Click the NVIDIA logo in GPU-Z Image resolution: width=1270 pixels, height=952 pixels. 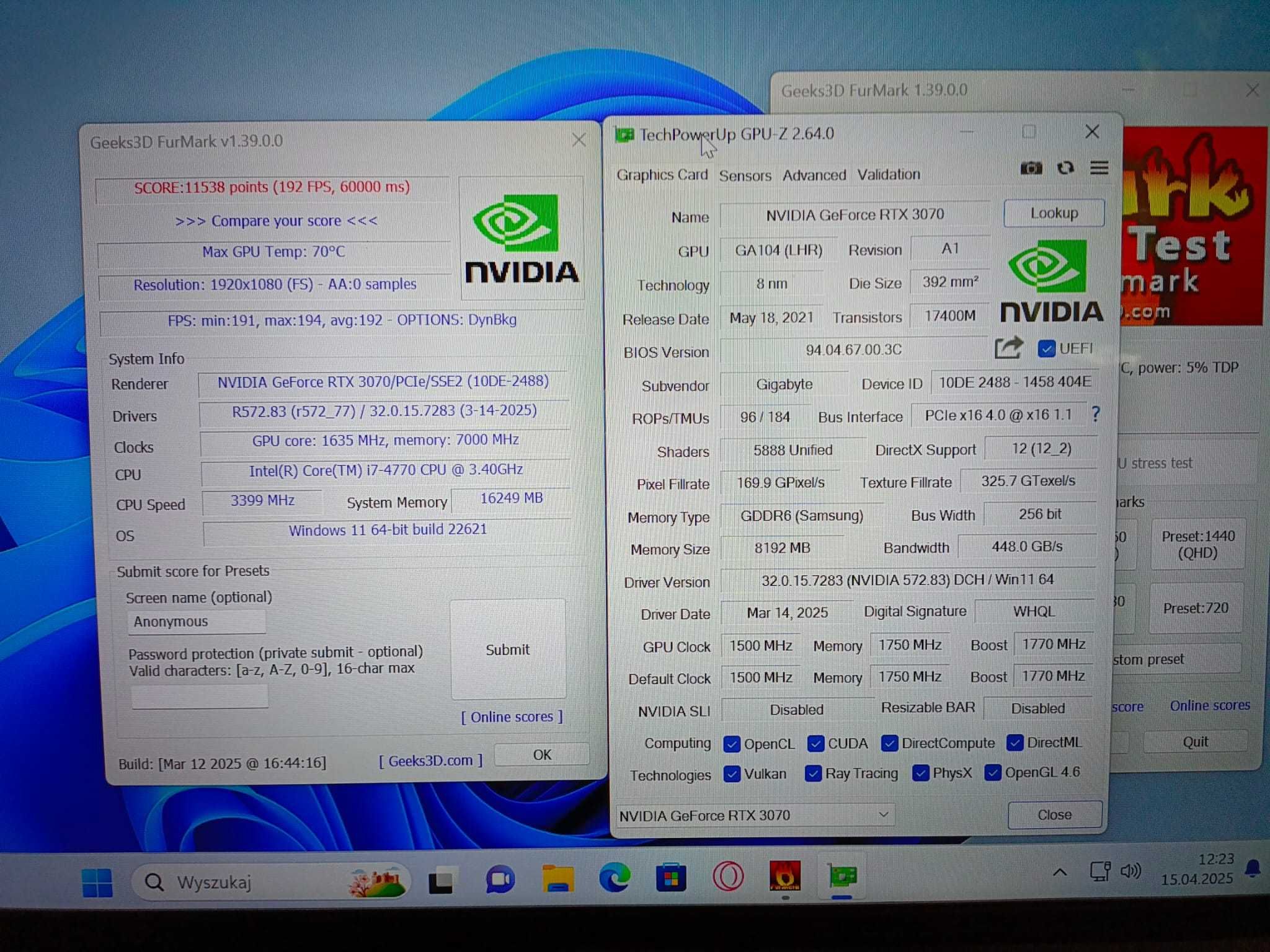[x=1052, y=281]
